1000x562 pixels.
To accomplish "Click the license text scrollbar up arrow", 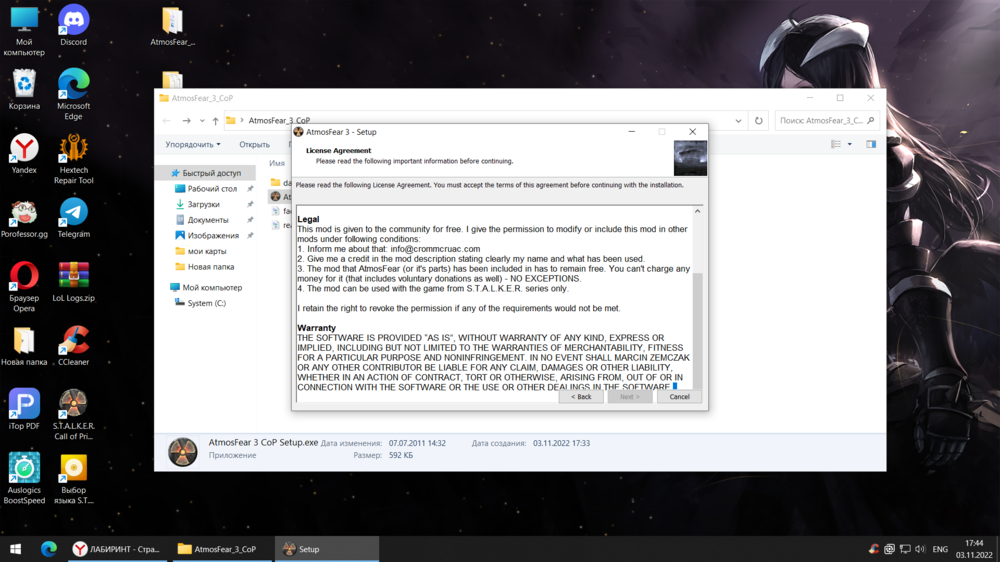I will 697,212.
